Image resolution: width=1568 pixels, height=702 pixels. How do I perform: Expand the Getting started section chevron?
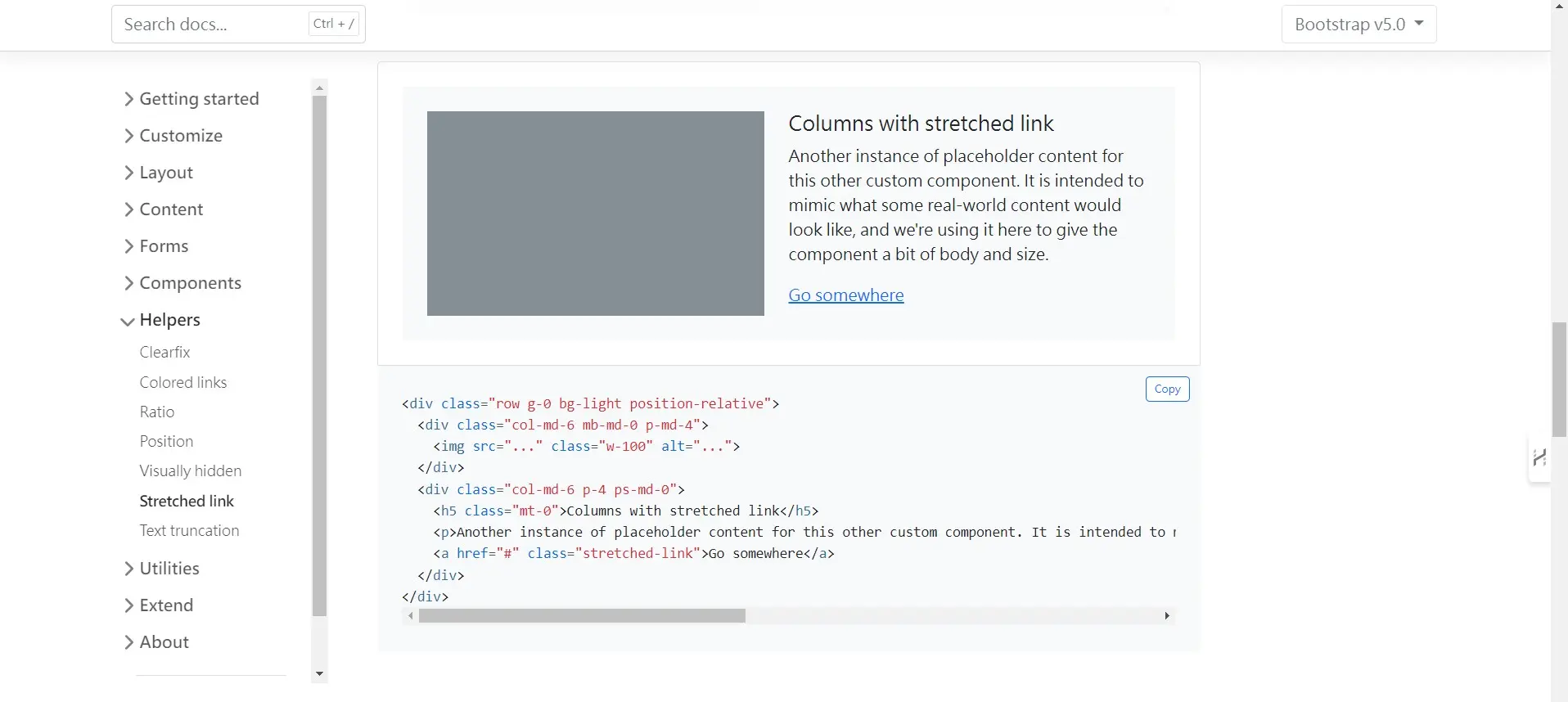tap(128, 99)
